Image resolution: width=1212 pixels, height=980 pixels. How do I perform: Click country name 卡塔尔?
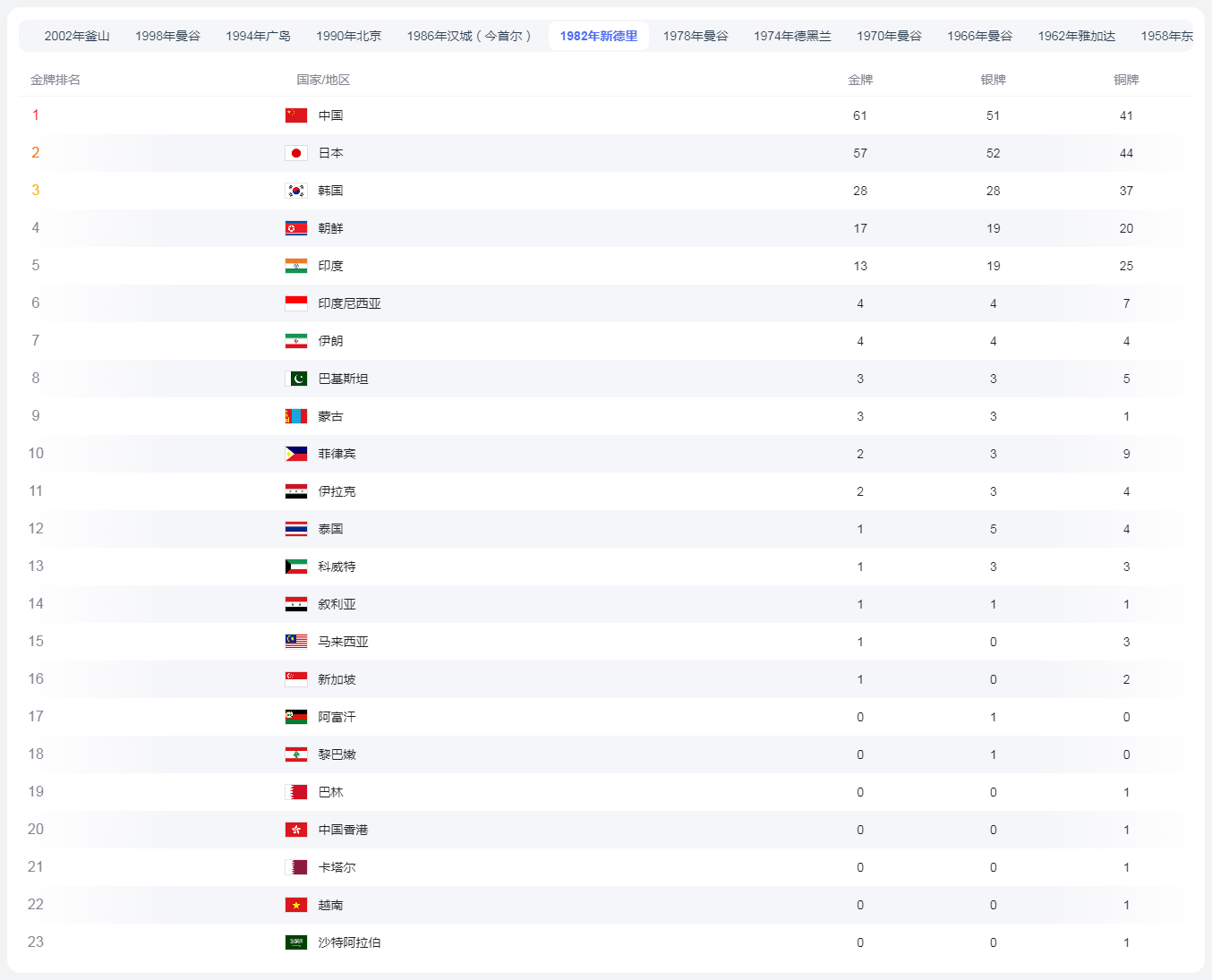point(337,867)
